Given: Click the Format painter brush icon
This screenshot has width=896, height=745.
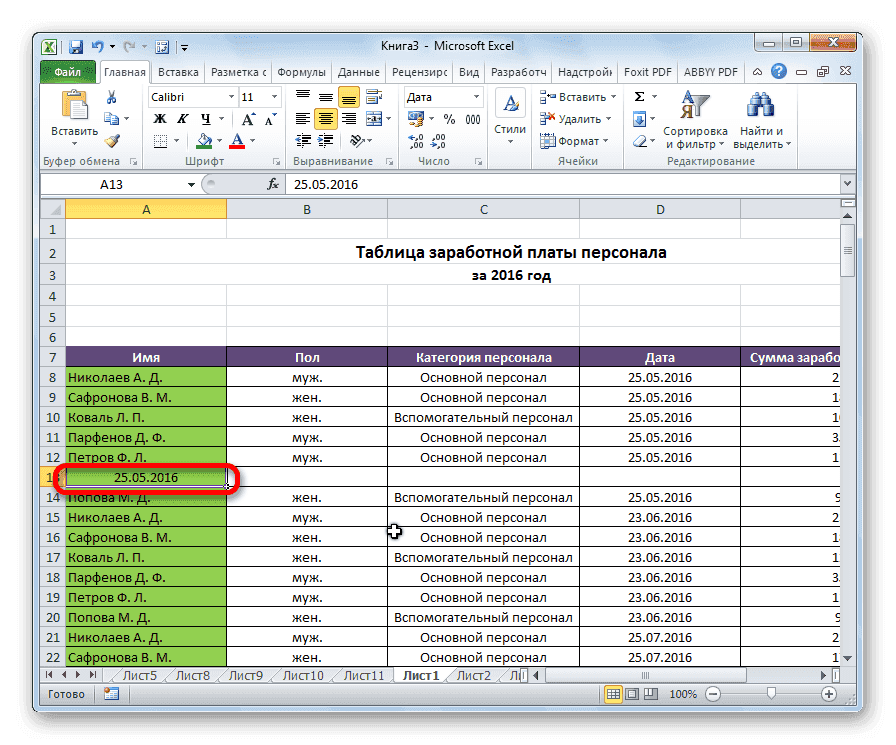Looking at the screenshot, I should (x=112, y=141).
